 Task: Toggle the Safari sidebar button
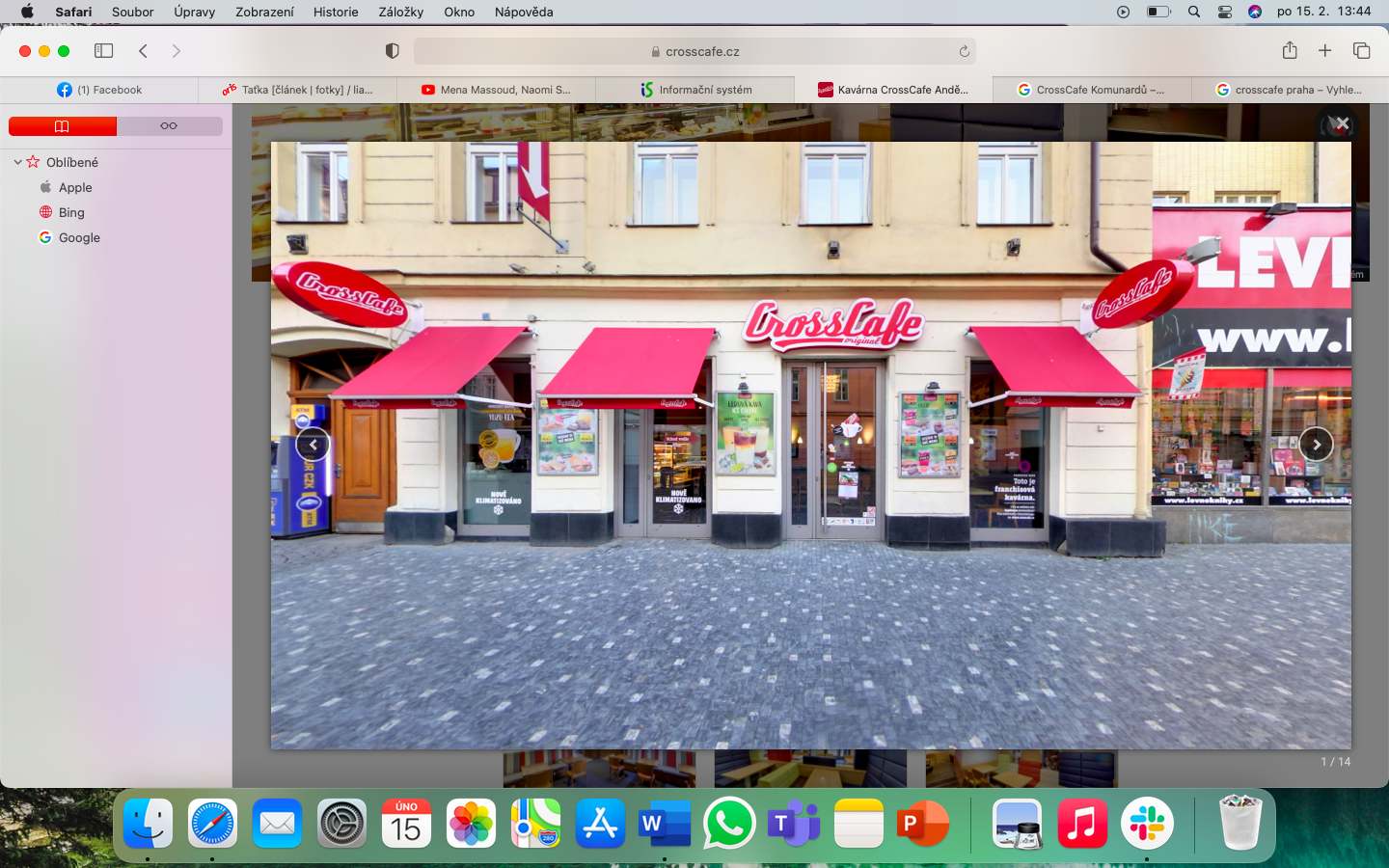click(103, 51)
